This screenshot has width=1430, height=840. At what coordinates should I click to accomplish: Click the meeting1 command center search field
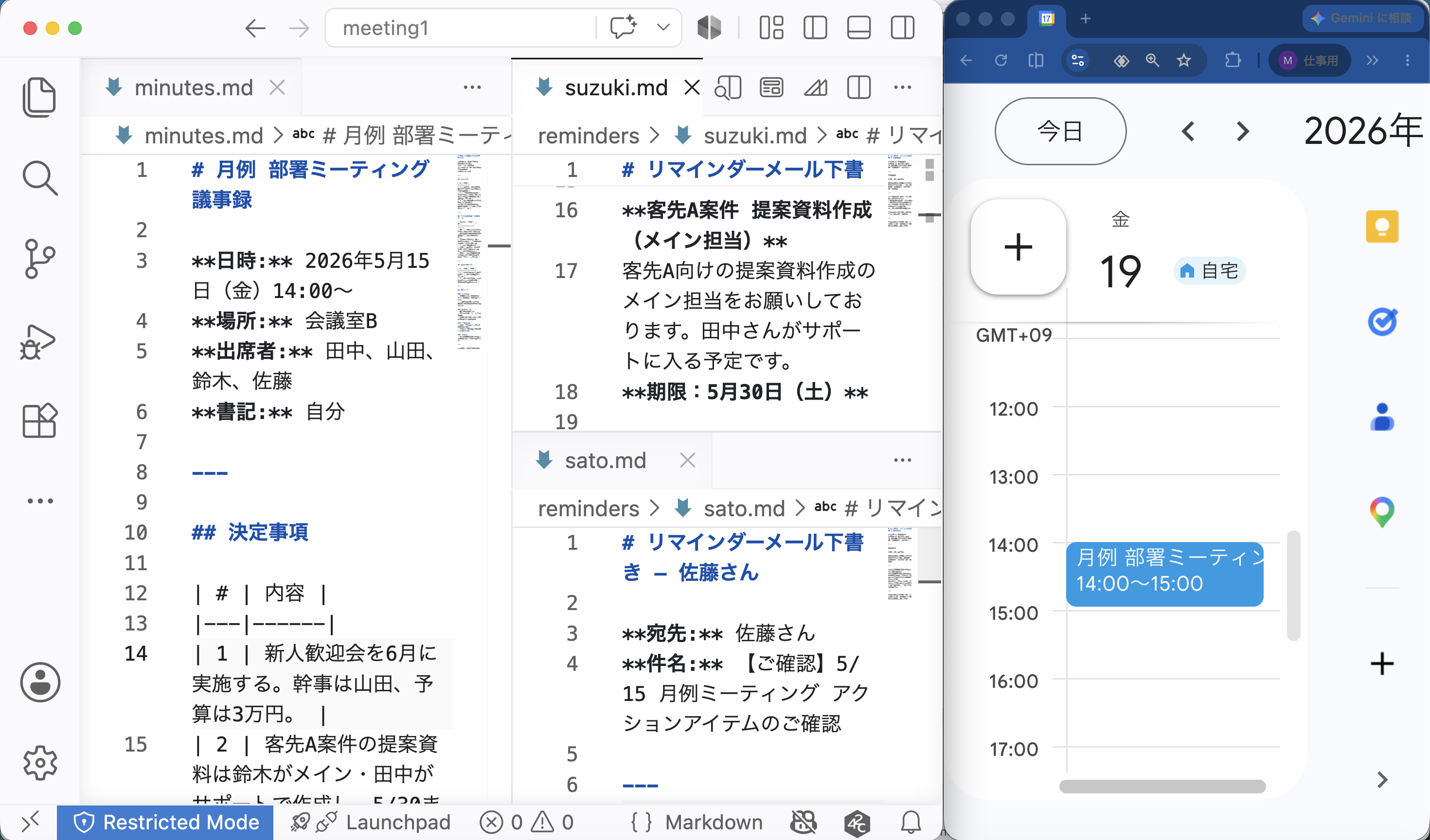pyautogui.click(x=460, y=28)
